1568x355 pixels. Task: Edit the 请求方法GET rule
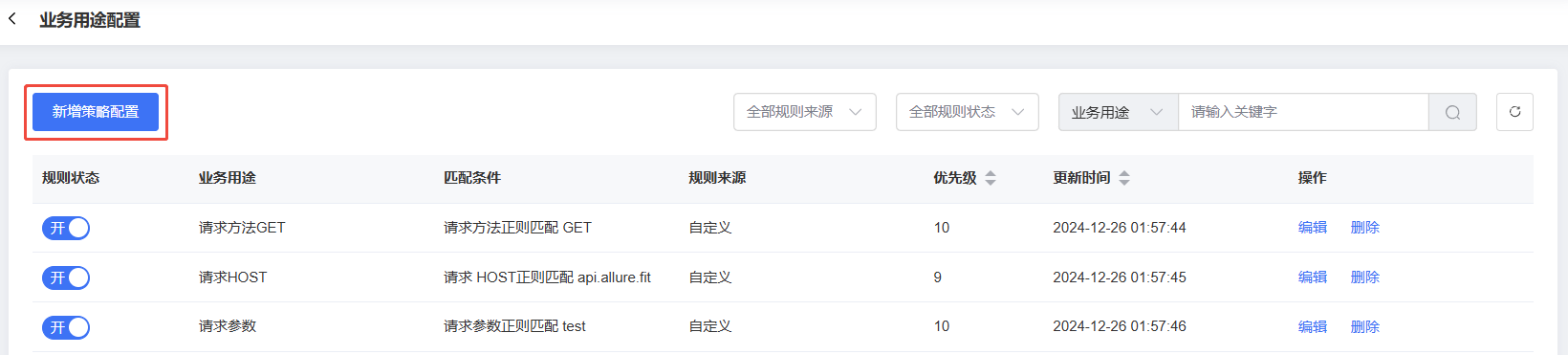1313,228
